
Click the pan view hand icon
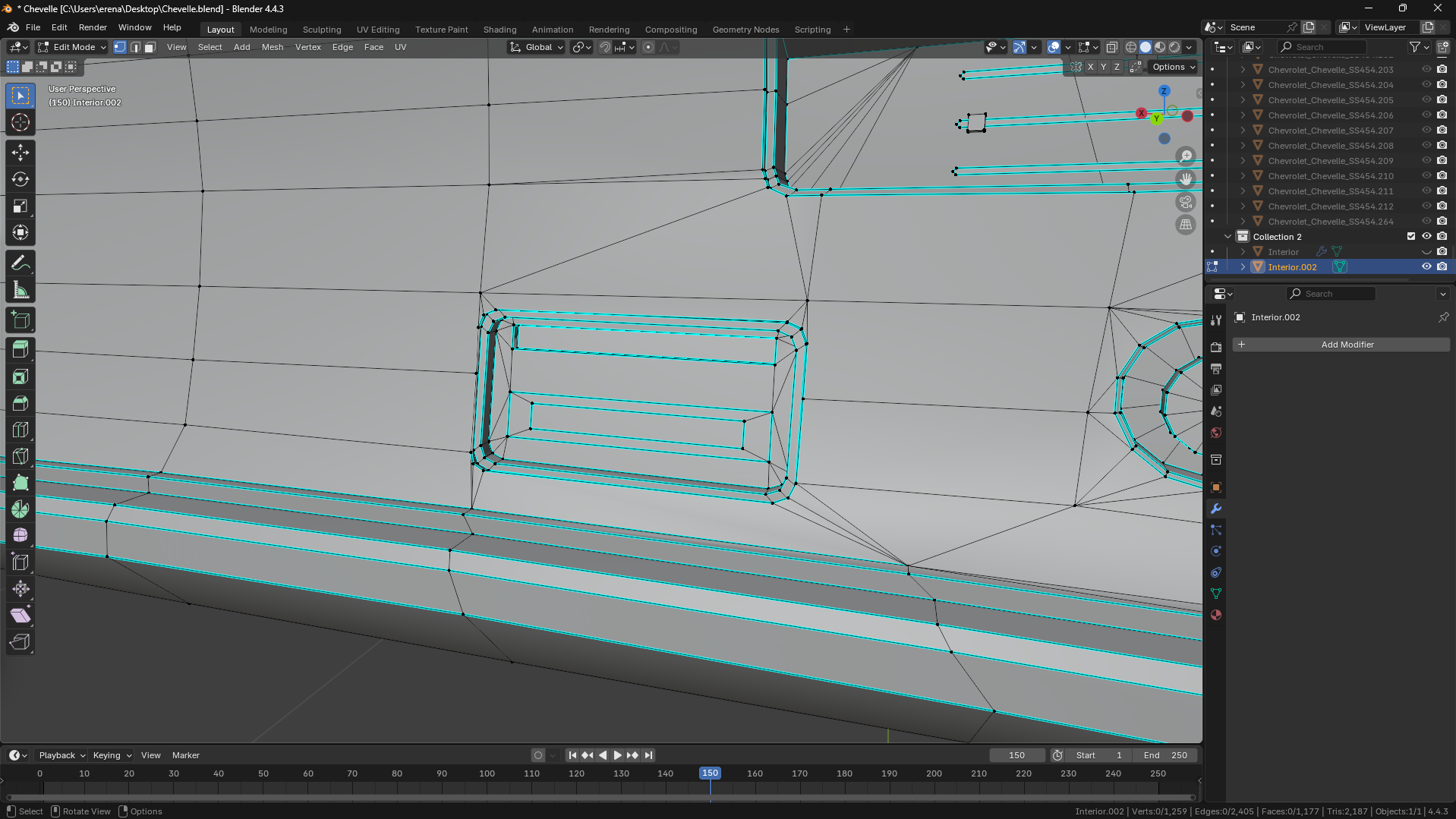click(1186, 179)
